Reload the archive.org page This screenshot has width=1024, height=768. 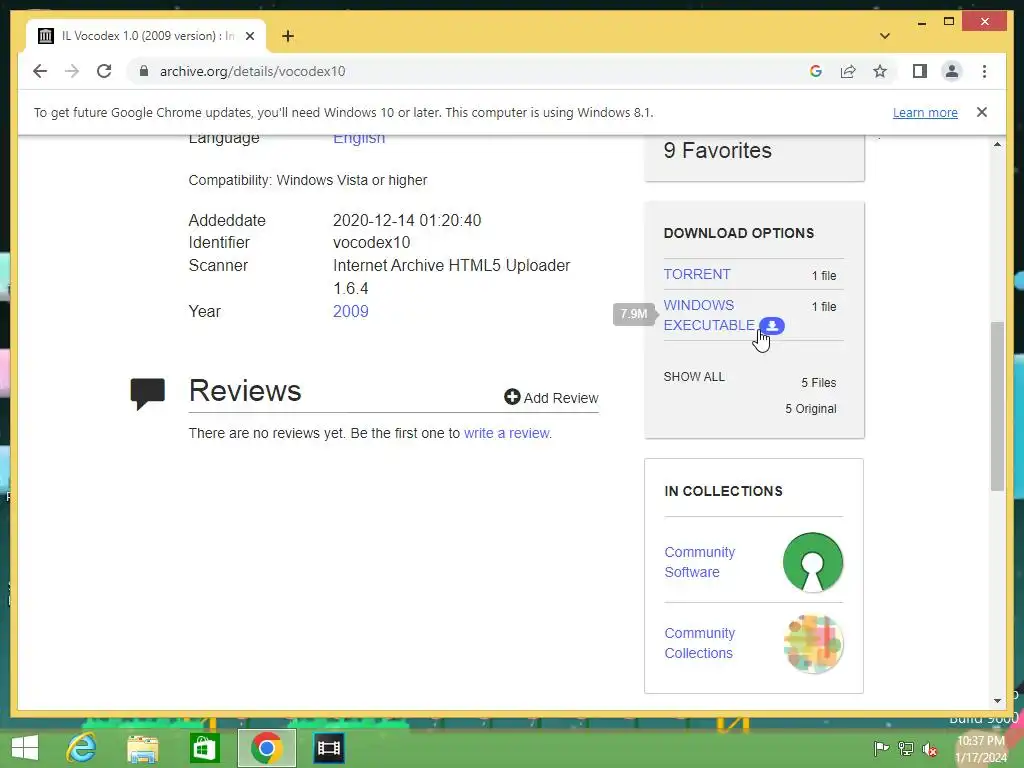pyautogui.click(x=104, y=71)
